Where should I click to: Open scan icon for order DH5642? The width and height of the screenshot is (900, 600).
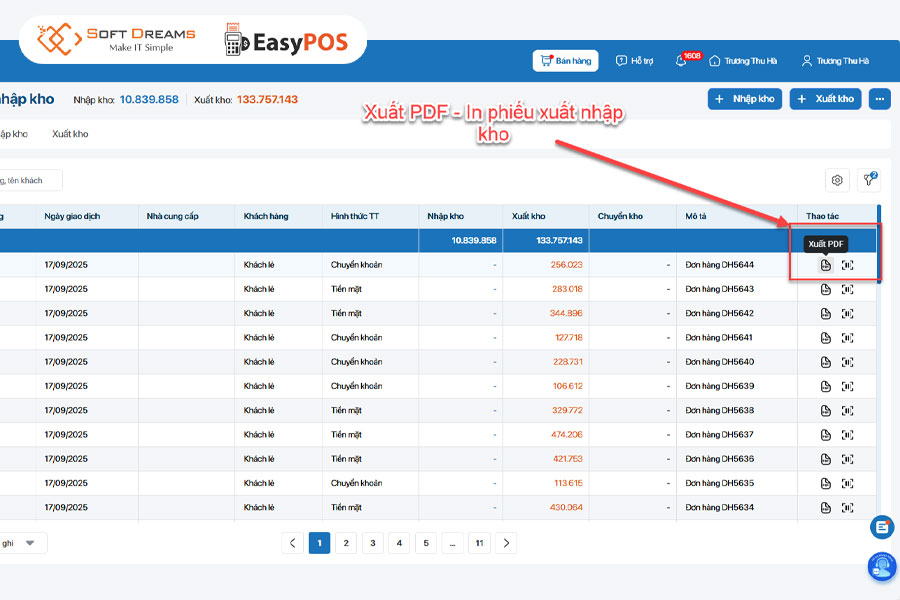(x=847, y=313)
